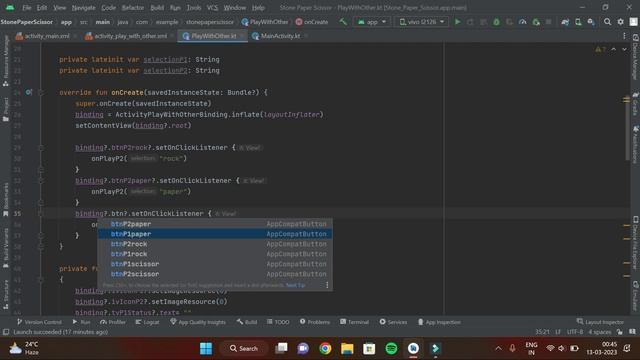Open the LF line separator selector

pyautogui.click(x=558, y=332)
